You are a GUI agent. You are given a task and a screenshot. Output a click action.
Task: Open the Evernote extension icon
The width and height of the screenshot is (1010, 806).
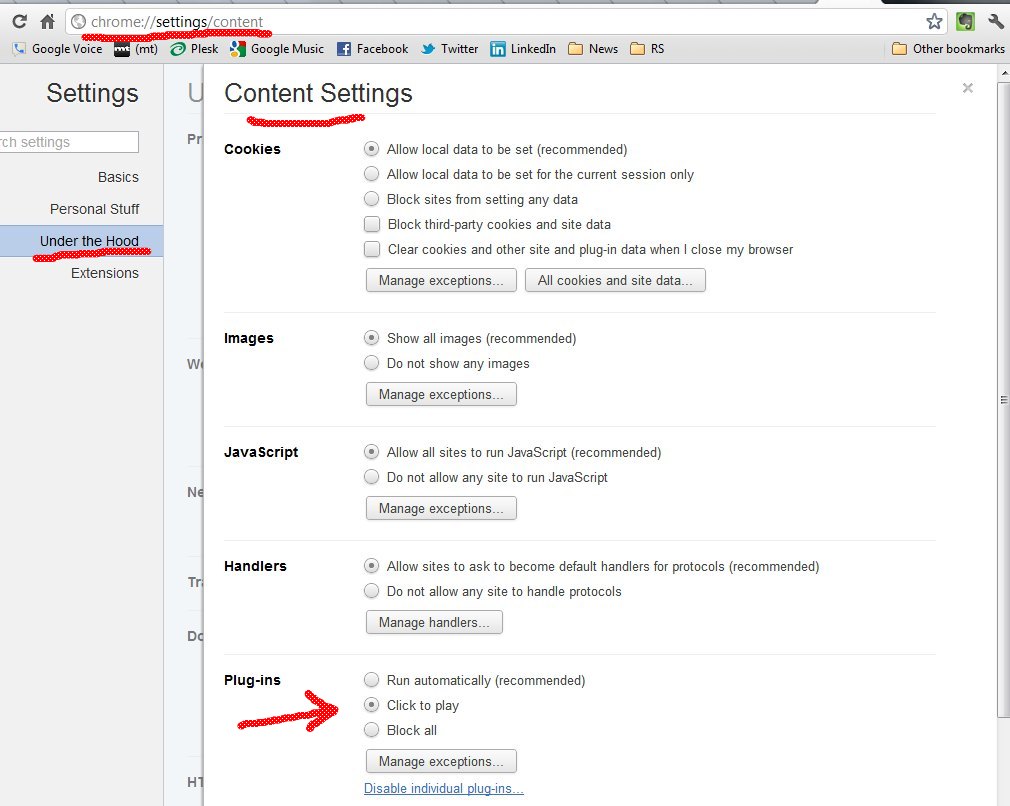pyautogui.click(x=965, y=21)
